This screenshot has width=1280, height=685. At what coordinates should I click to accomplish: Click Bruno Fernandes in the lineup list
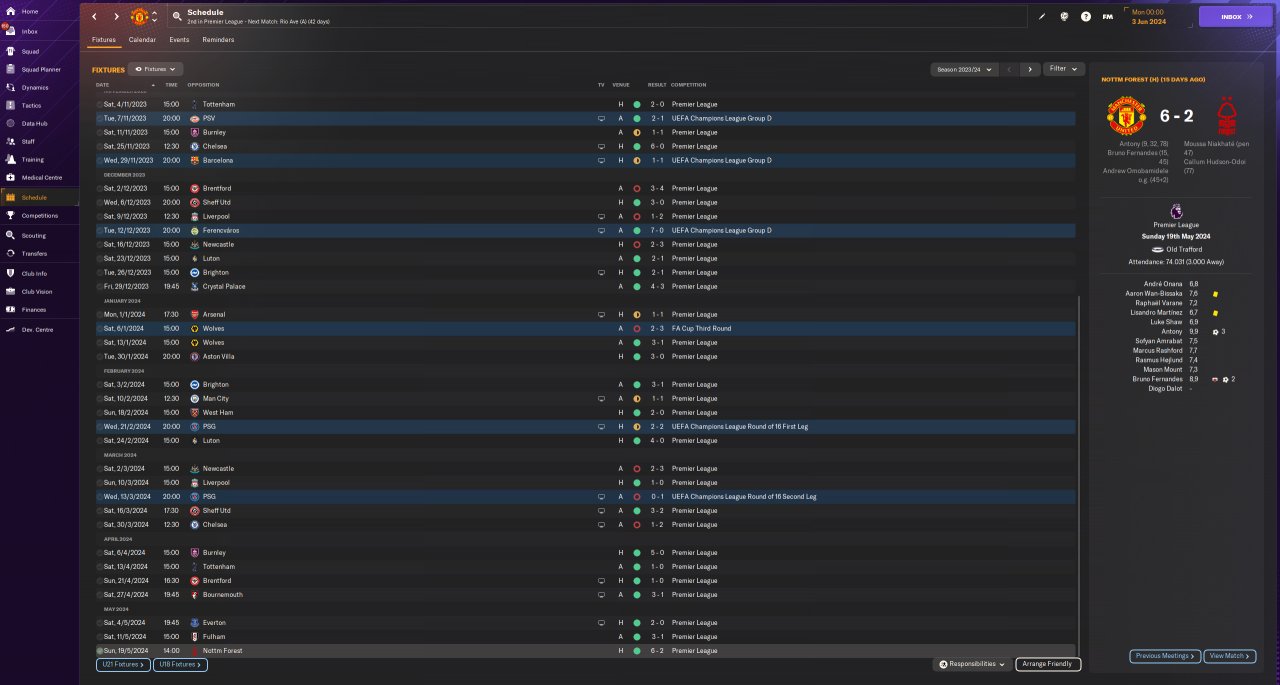(x=1159, y=379)
